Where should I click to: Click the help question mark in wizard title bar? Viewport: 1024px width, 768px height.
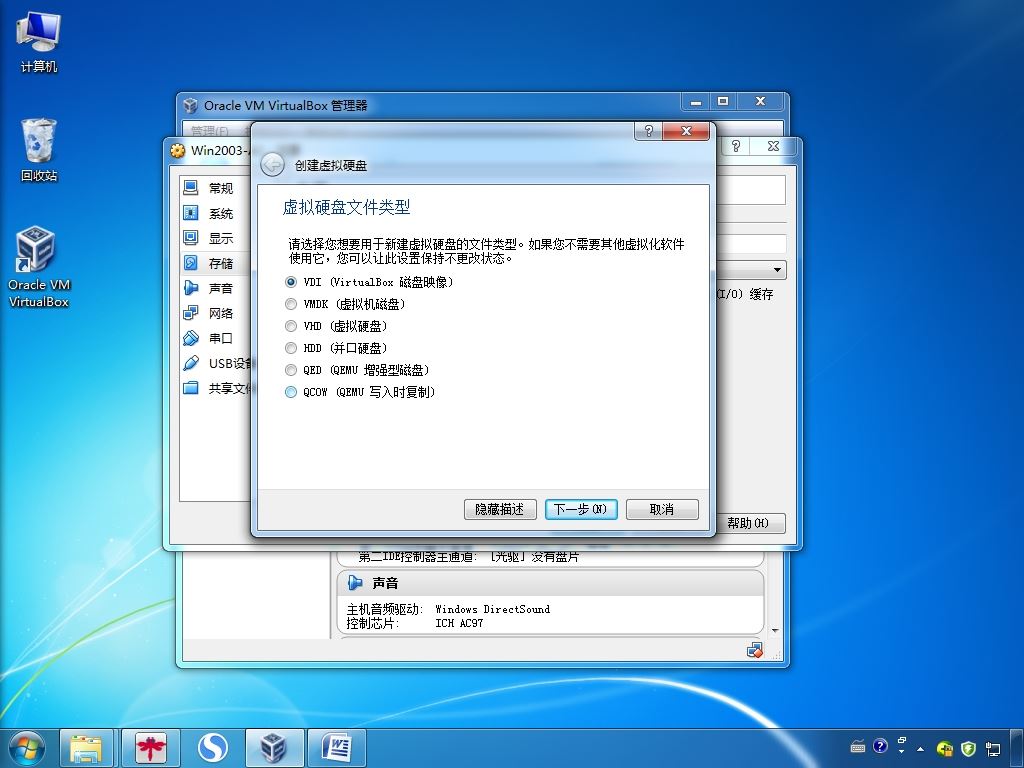click(x=648, y=131)
